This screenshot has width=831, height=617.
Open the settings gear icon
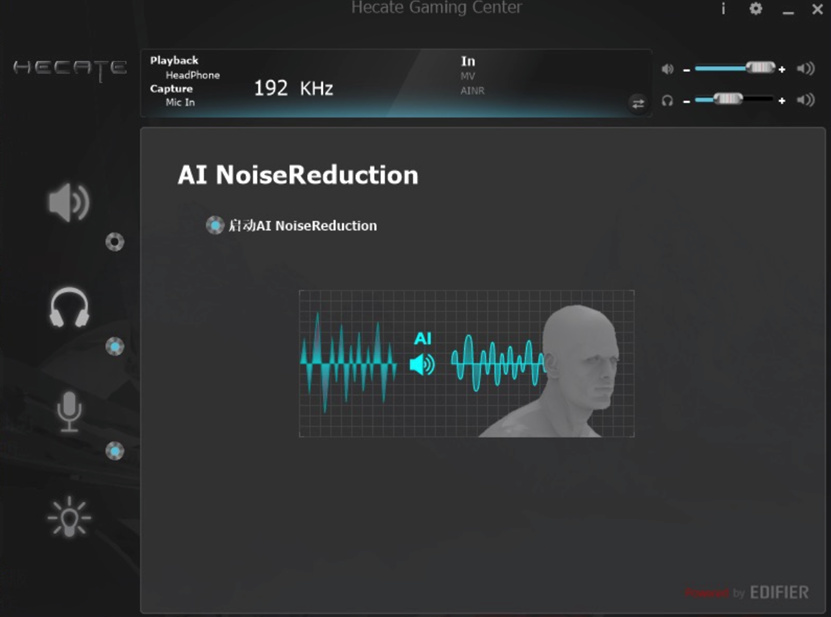[x=756, y=8]
